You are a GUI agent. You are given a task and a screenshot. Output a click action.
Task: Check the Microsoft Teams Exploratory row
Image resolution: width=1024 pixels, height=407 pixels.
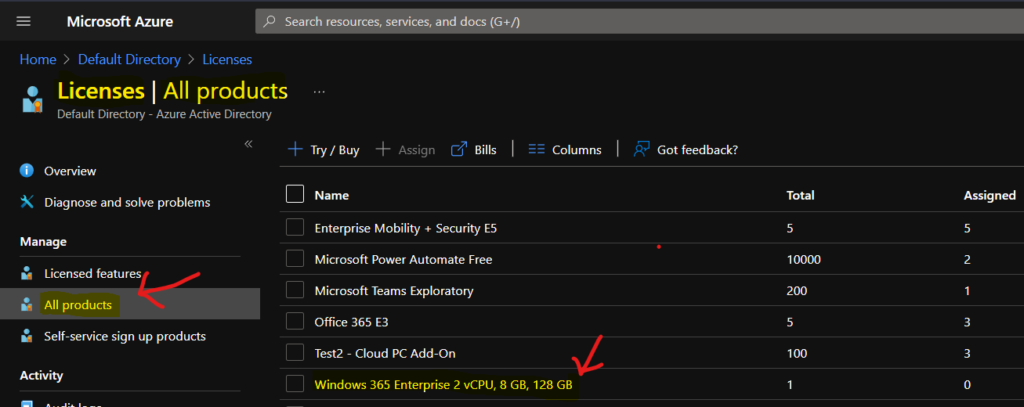295,291
